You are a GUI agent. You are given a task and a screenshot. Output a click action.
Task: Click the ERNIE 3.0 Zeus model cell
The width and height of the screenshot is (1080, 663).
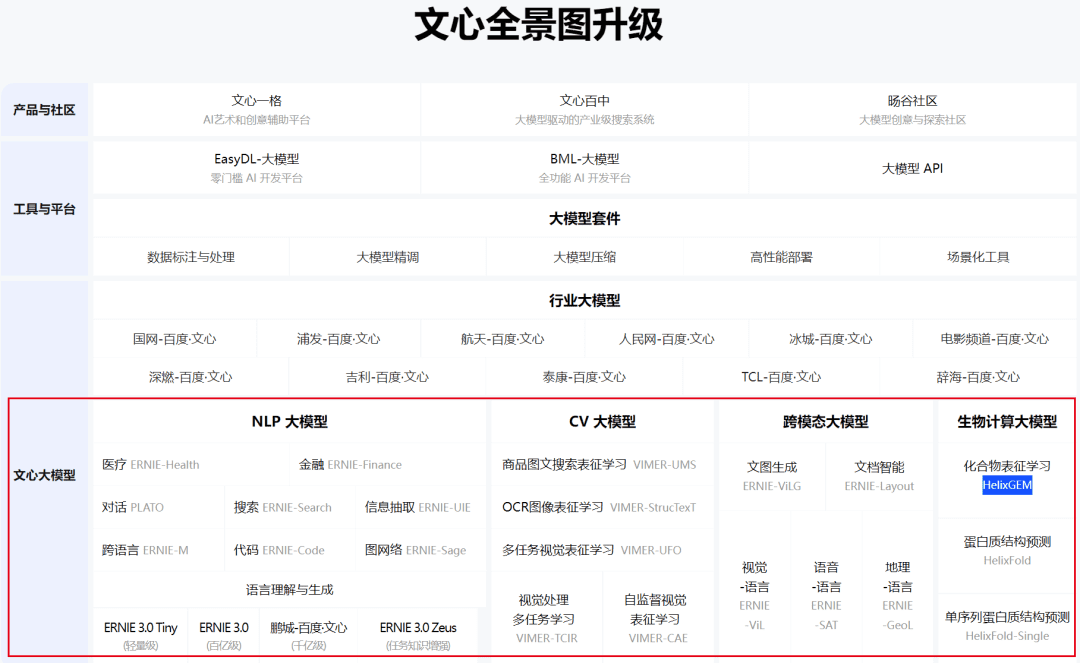(x=418, y=634)
